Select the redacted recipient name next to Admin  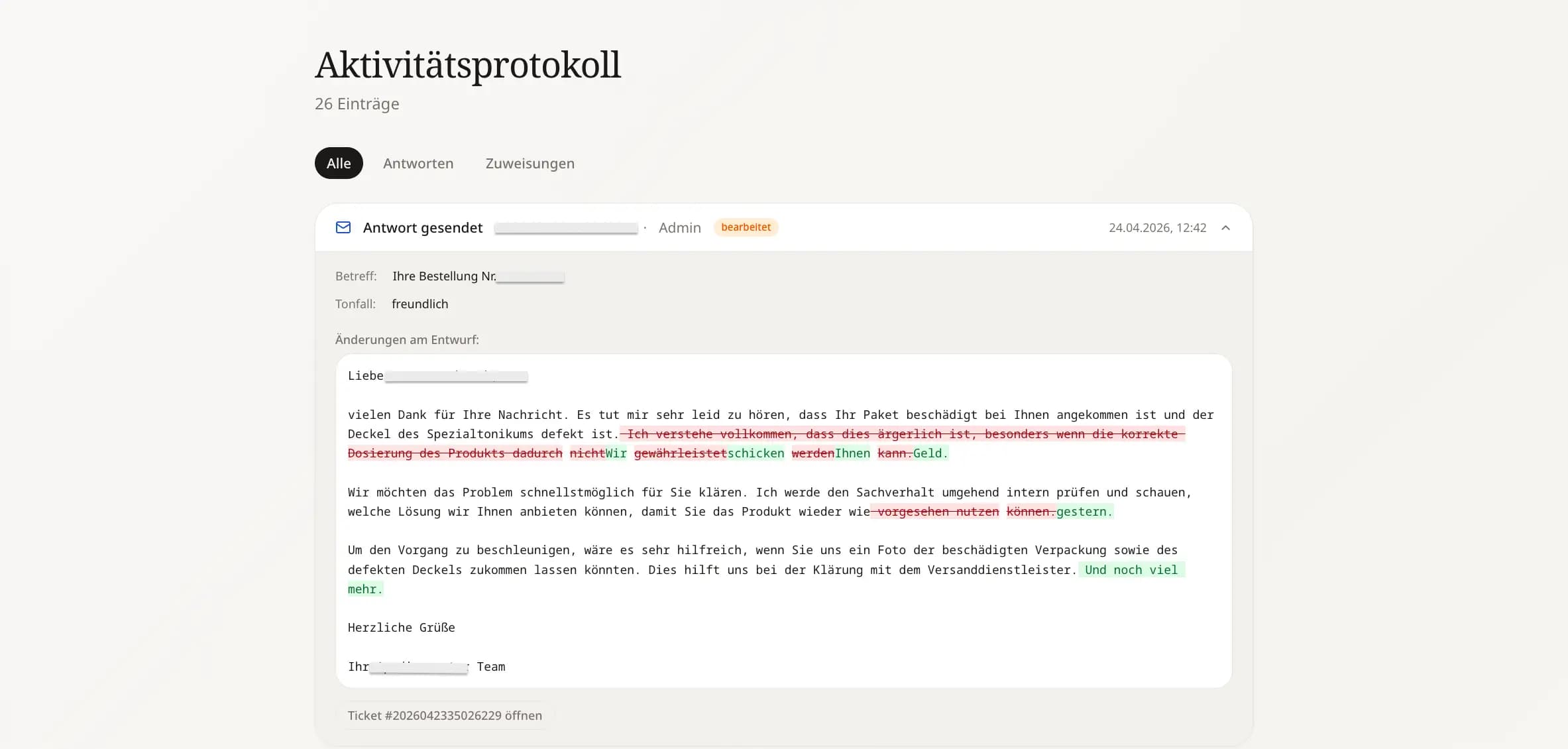click(566, 227)
